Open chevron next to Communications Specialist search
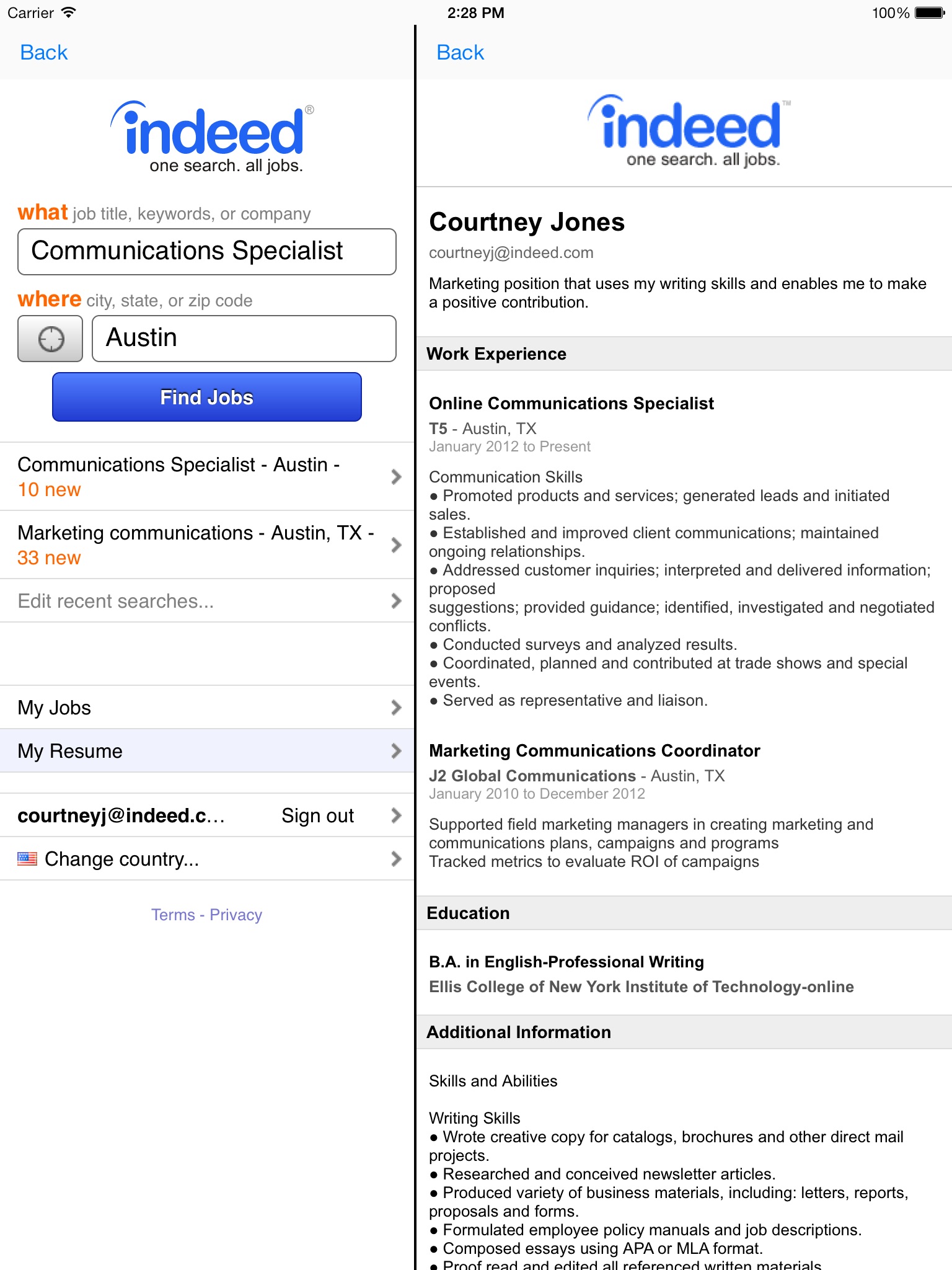 click(x=397, y=476)
